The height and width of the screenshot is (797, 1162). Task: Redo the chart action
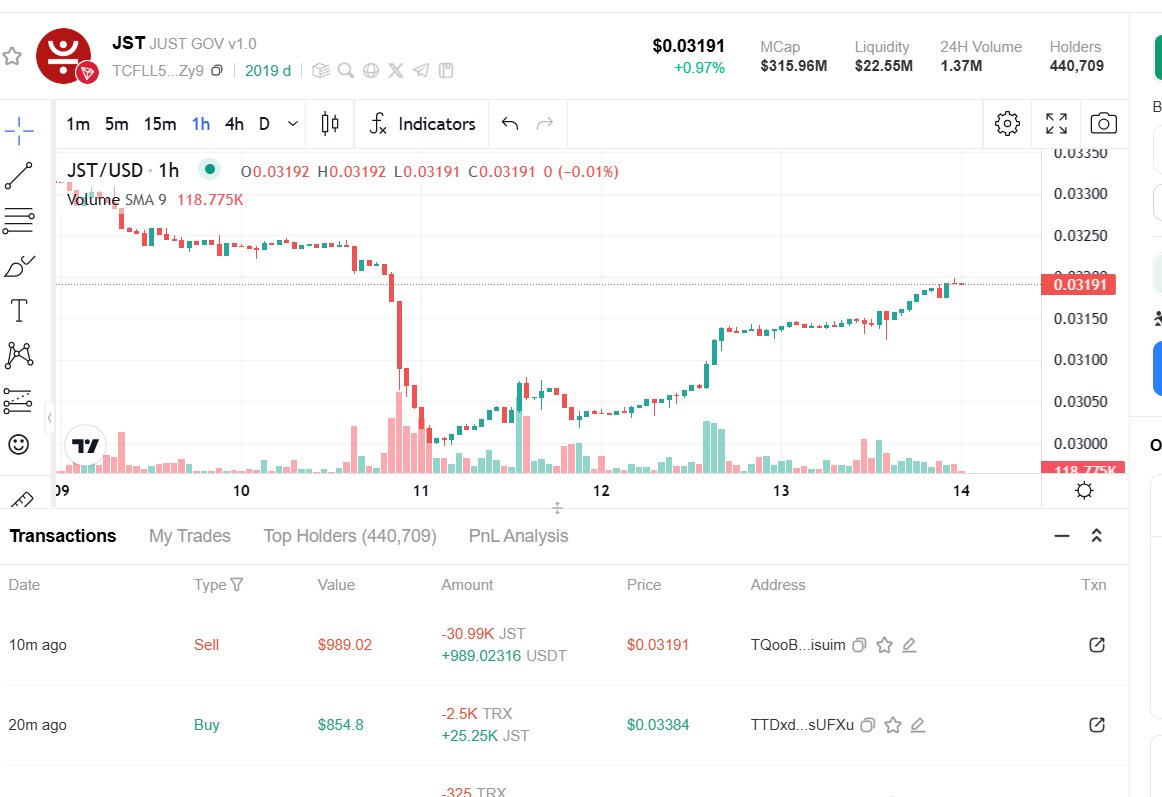[545, 123]
